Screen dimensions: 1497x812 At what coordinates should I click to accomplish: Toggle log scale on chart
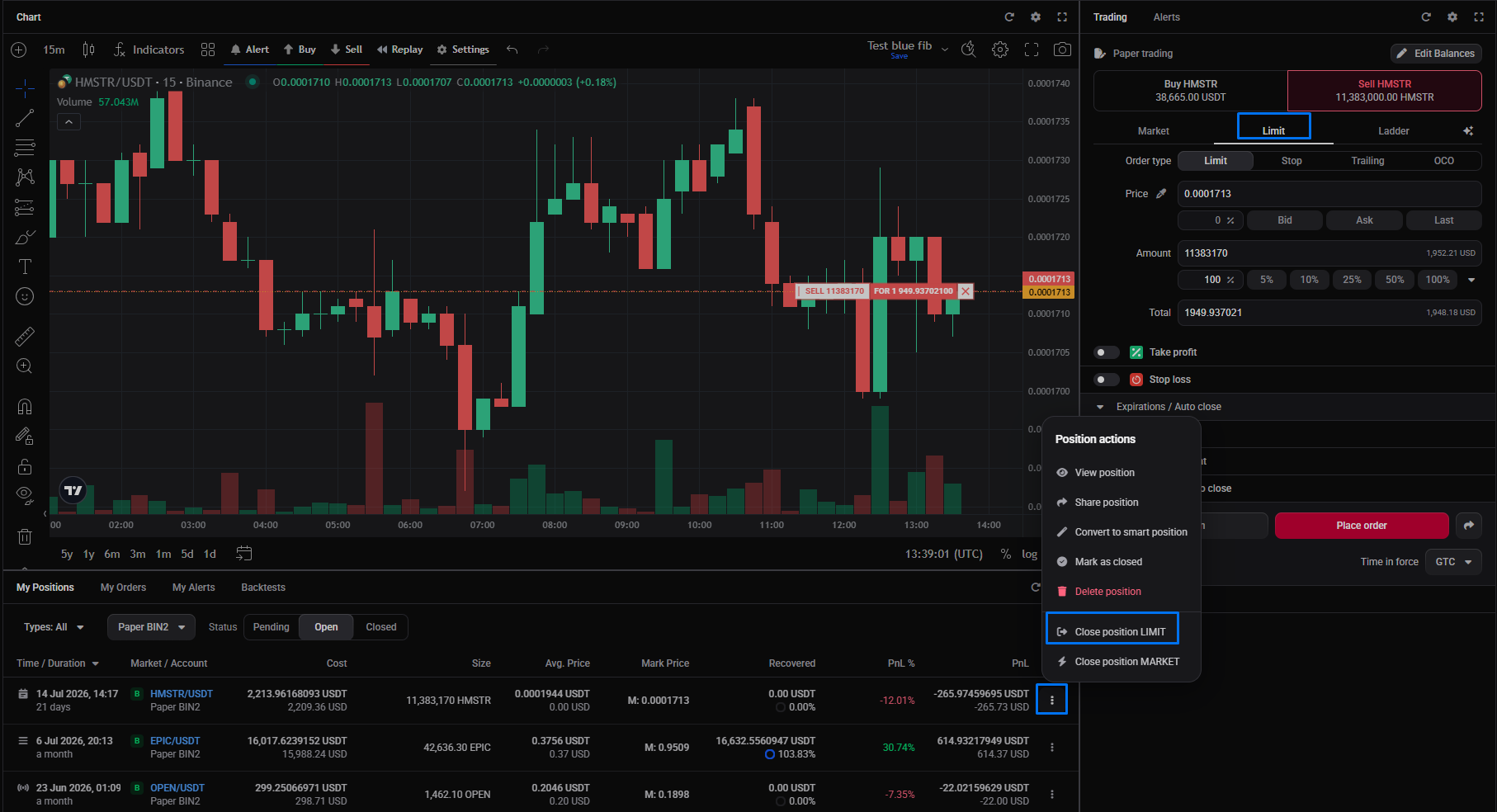(1030, 554)
